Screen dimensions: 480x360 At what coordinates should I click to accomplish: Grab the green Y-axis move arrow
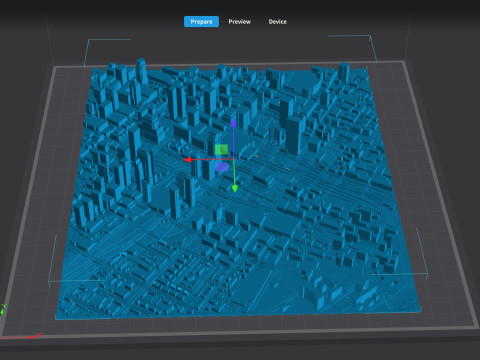point(235,189)
